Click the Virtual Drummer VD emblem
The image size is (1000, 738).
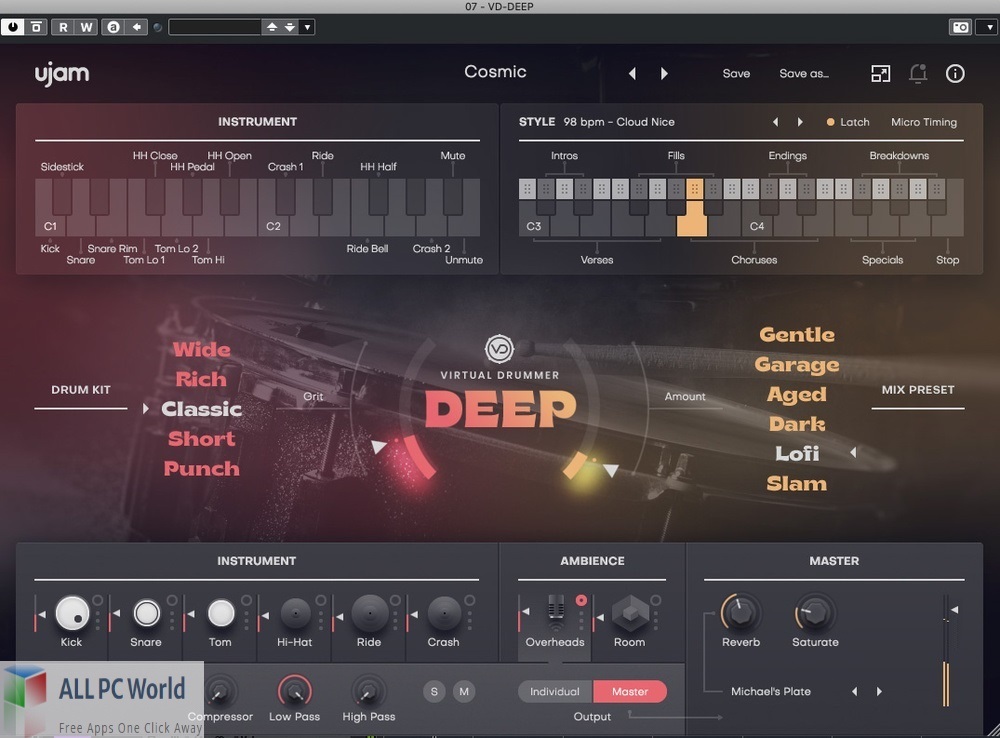tap(499, 349)
